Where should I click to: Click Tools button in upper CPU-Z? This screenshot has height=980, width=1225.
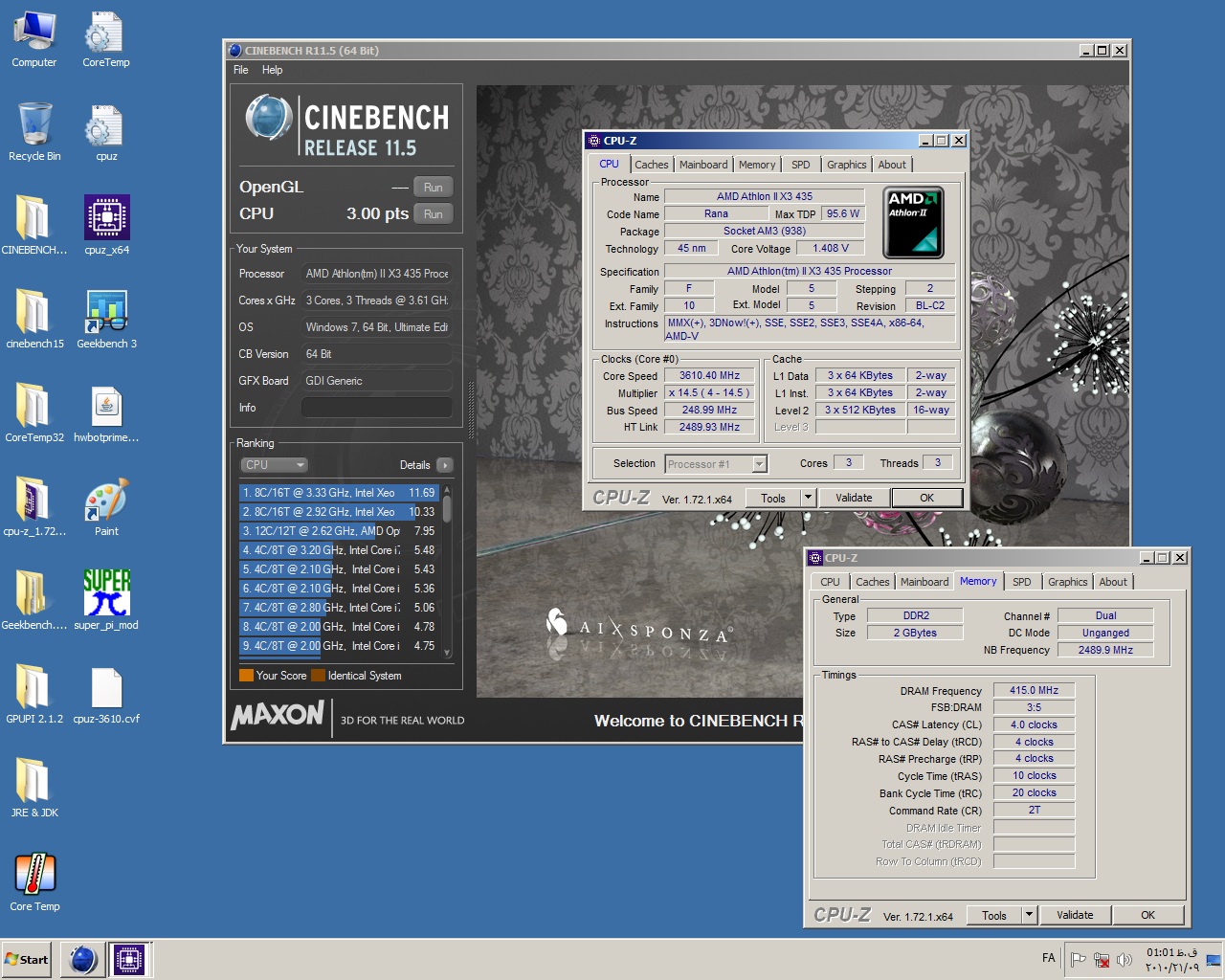point(773,498)
